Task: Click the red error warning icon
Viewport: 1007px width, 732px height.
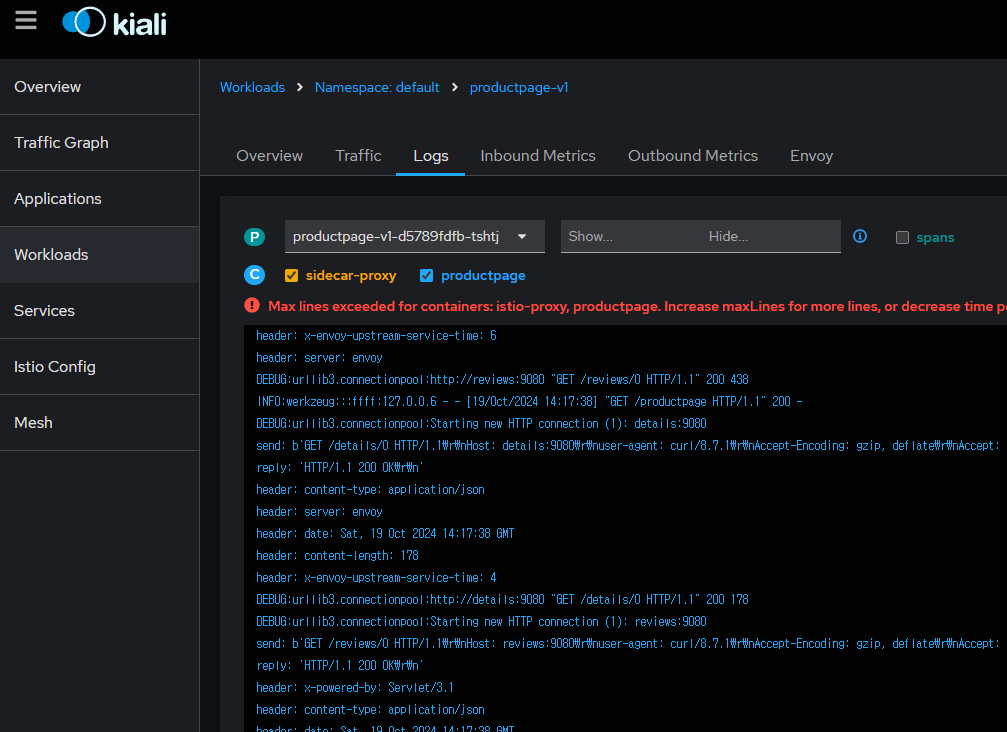Action: (x=252, y=306)
